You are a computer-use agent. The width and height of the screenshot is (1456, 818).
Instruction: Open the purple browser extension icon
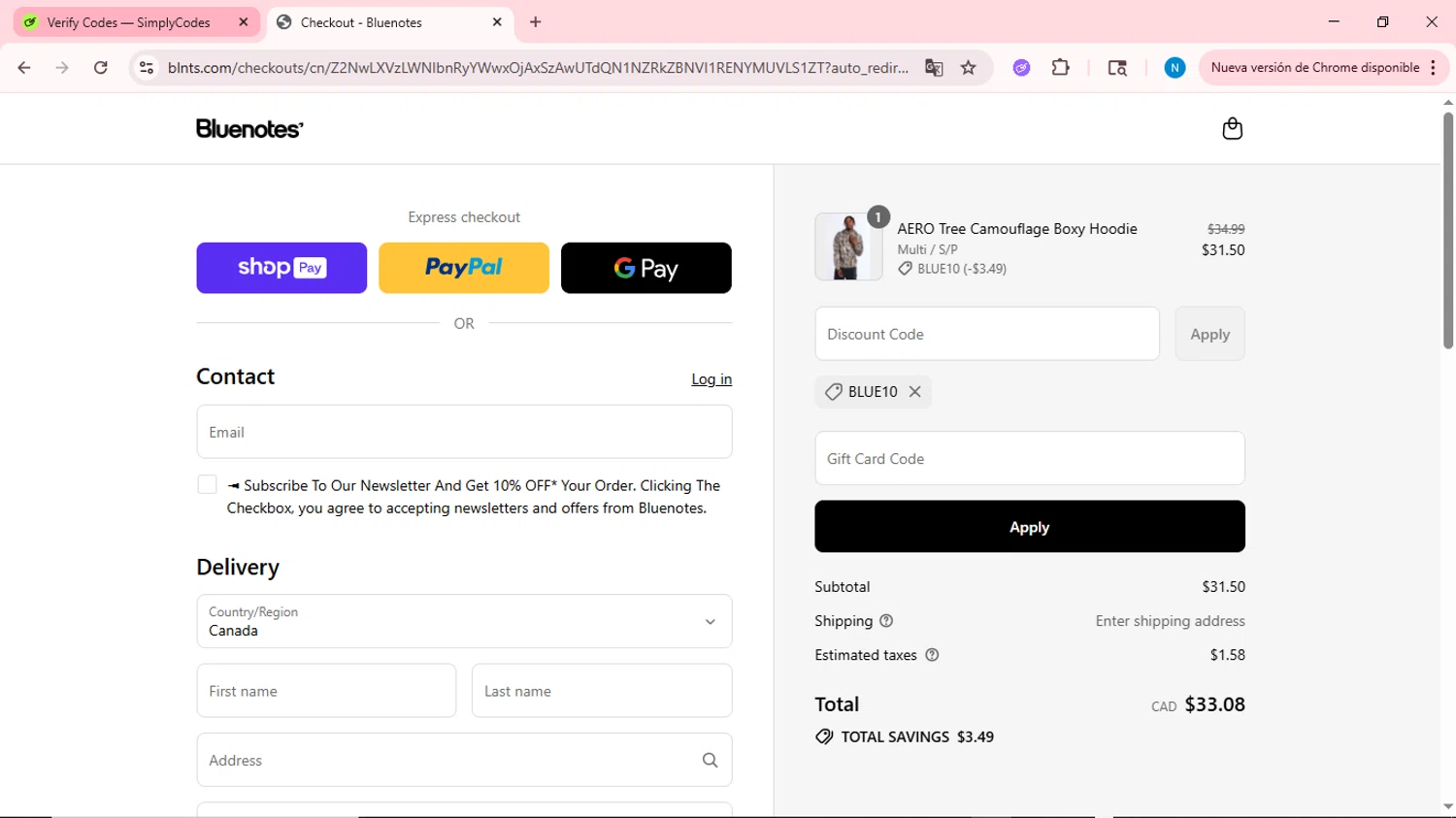(x=1021, y=68)
